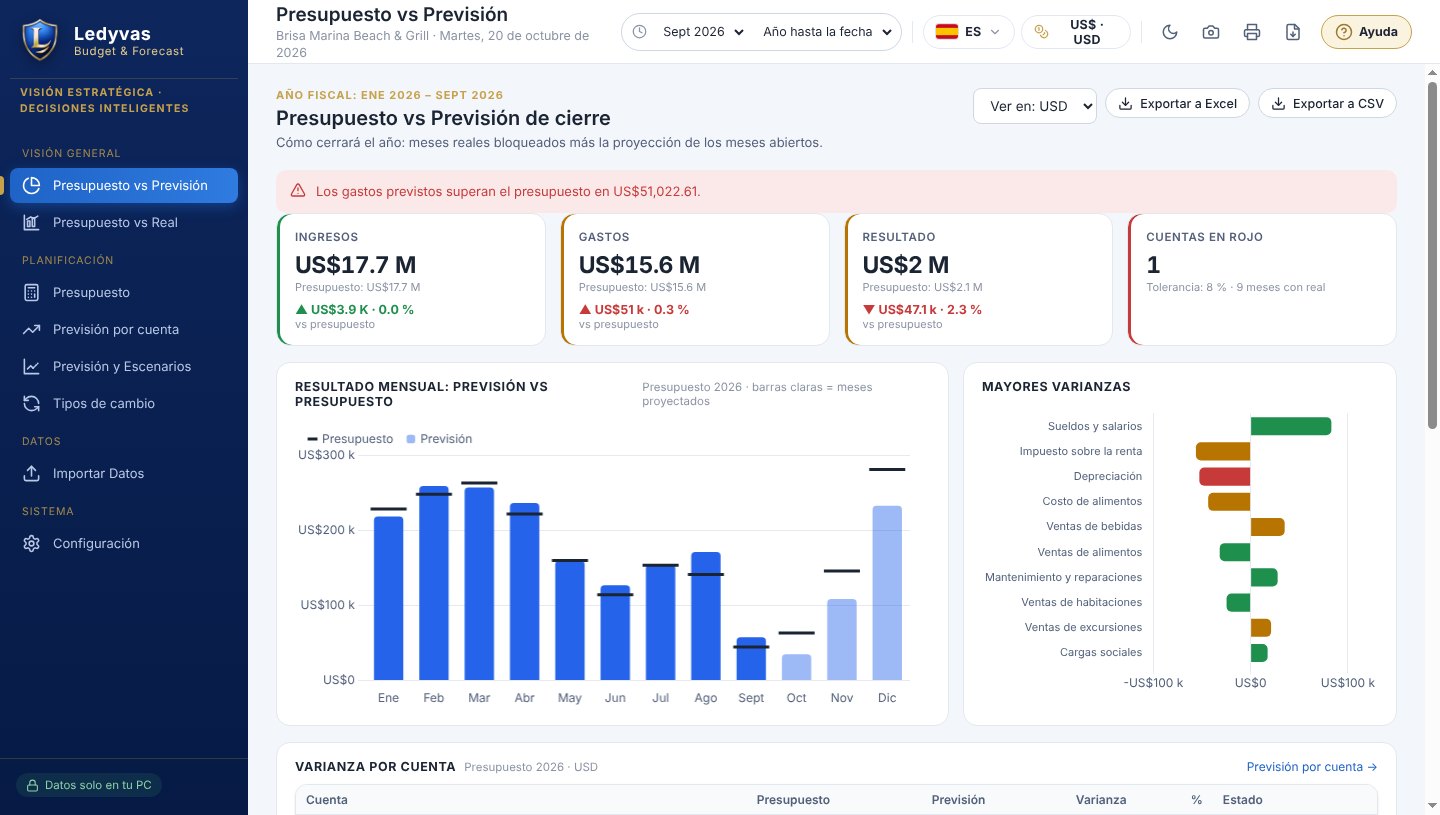
Task: Click the Presupuesto calculator icon
Action: point(32,293)
